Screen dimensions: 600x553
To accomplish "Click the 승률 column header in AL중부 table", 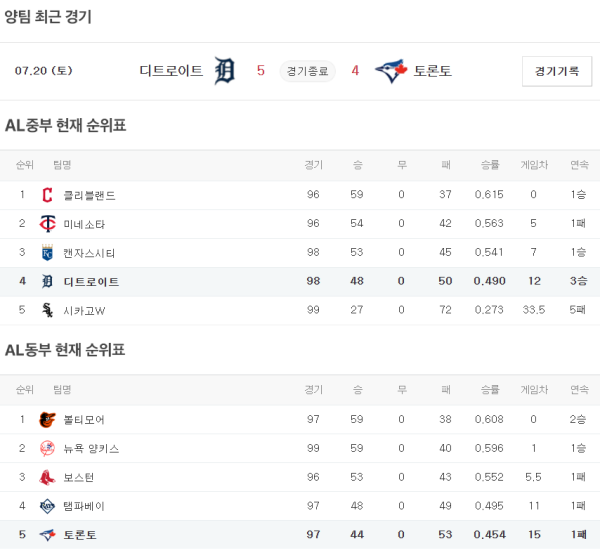I will click(490, 165).
